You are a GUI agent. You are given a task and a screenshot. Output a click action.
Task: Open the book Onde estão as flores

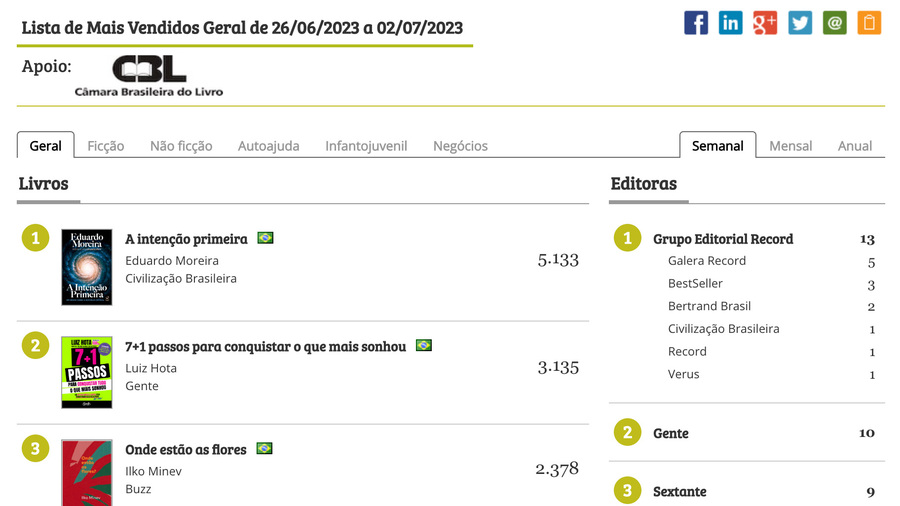coord(186,449)
